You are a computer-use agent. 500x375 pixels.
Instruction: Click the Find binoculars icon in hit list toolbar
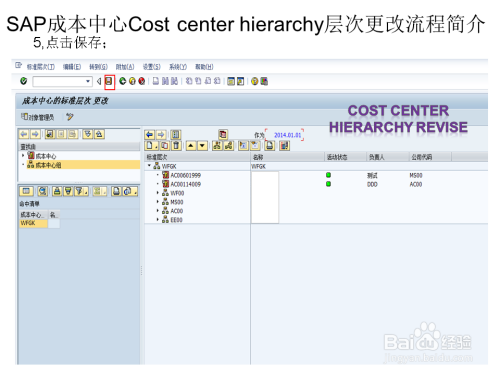(x=42, y=191)
